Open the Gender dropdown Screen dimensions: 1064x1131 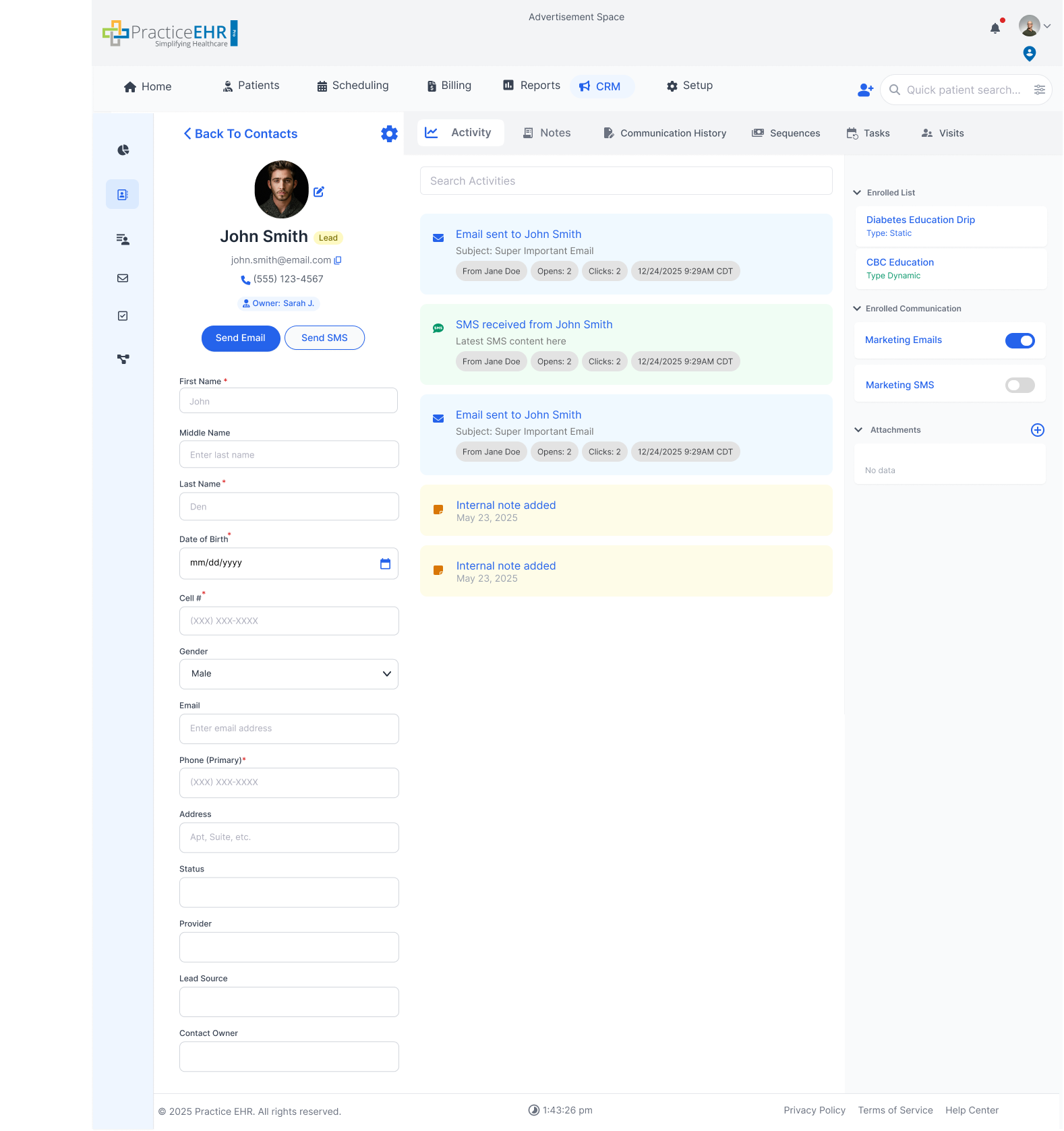289,674
